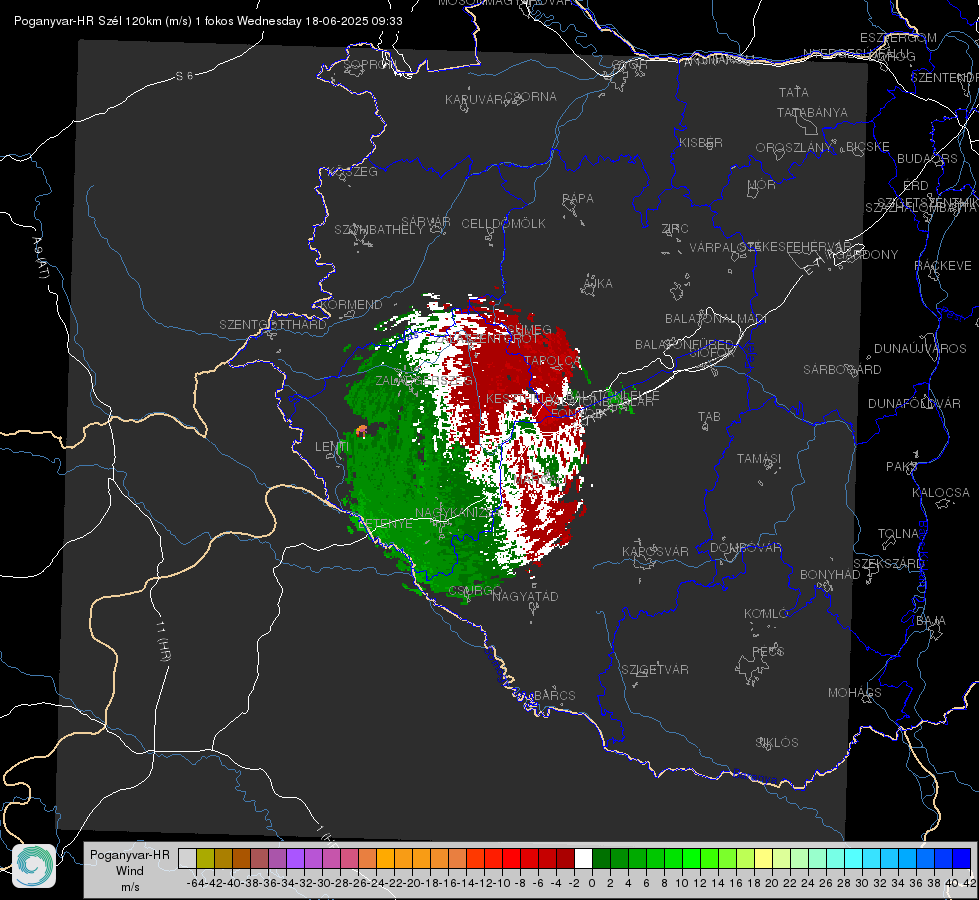Click the BALATONFÜRED town label
Image resolution: width=979 pixels, height=900 pixels.
click(x=684, y=344)
